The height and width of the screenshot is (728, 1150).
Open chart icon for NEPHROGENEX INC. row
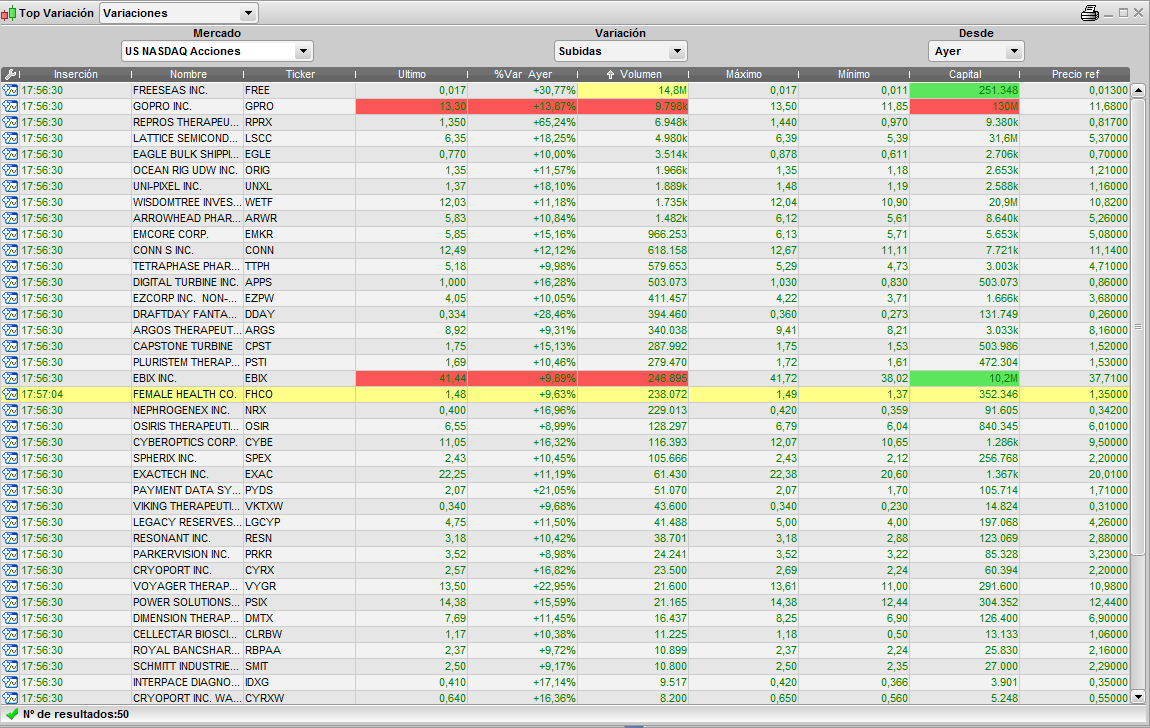(x=10, y=411)
